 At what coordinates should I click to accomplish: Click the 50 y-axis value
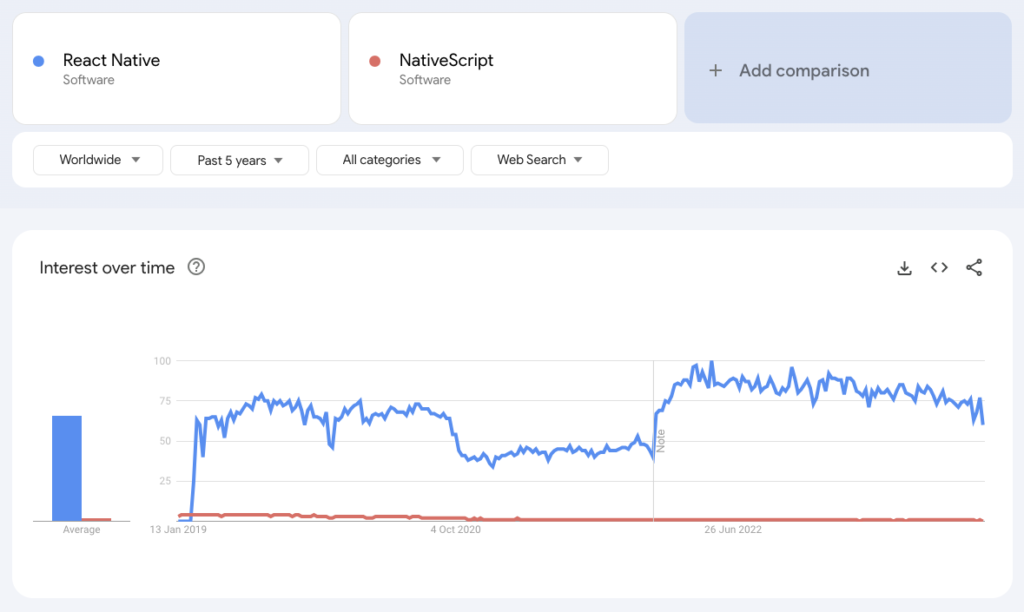pyautogui.click(x=165, y=442)
